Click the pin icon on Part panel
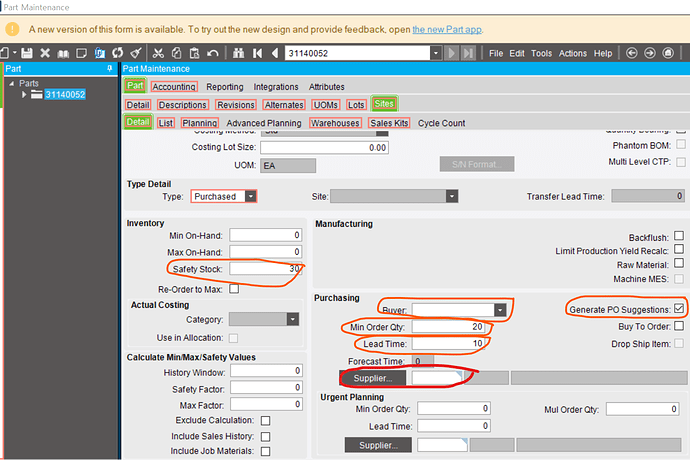Viewport: 690px width, 460px height. point(110,68)
